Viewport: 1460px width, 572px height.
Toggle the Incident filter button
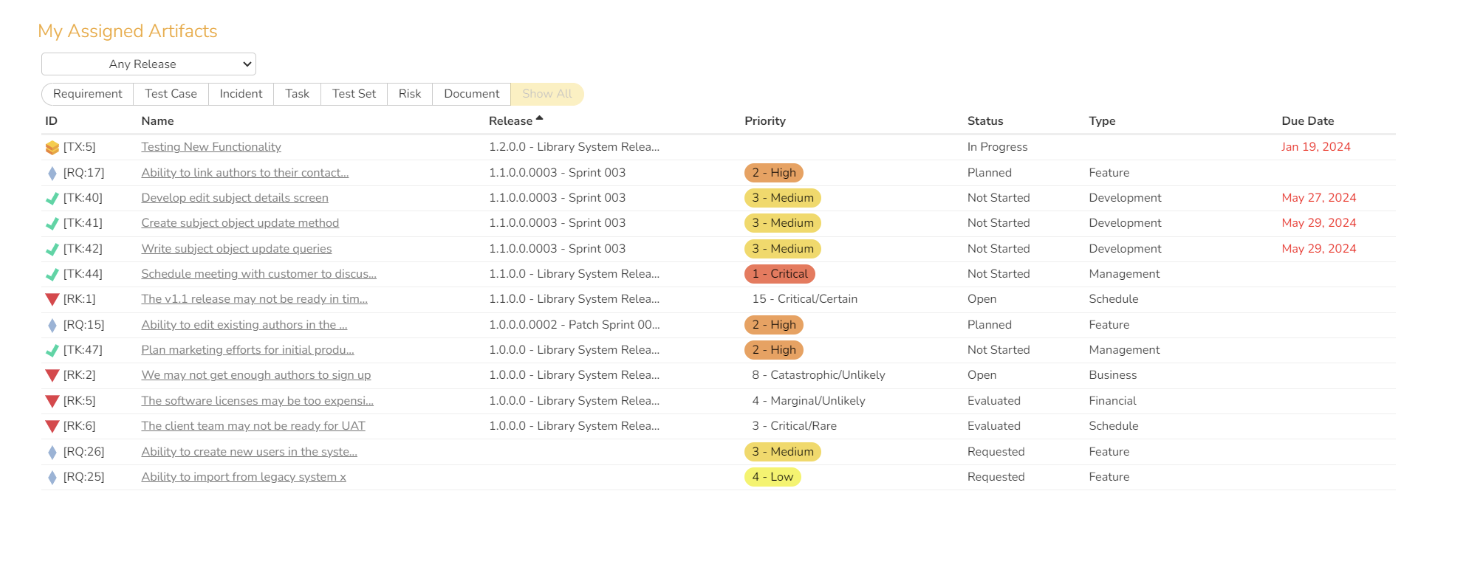click(241, 94)
